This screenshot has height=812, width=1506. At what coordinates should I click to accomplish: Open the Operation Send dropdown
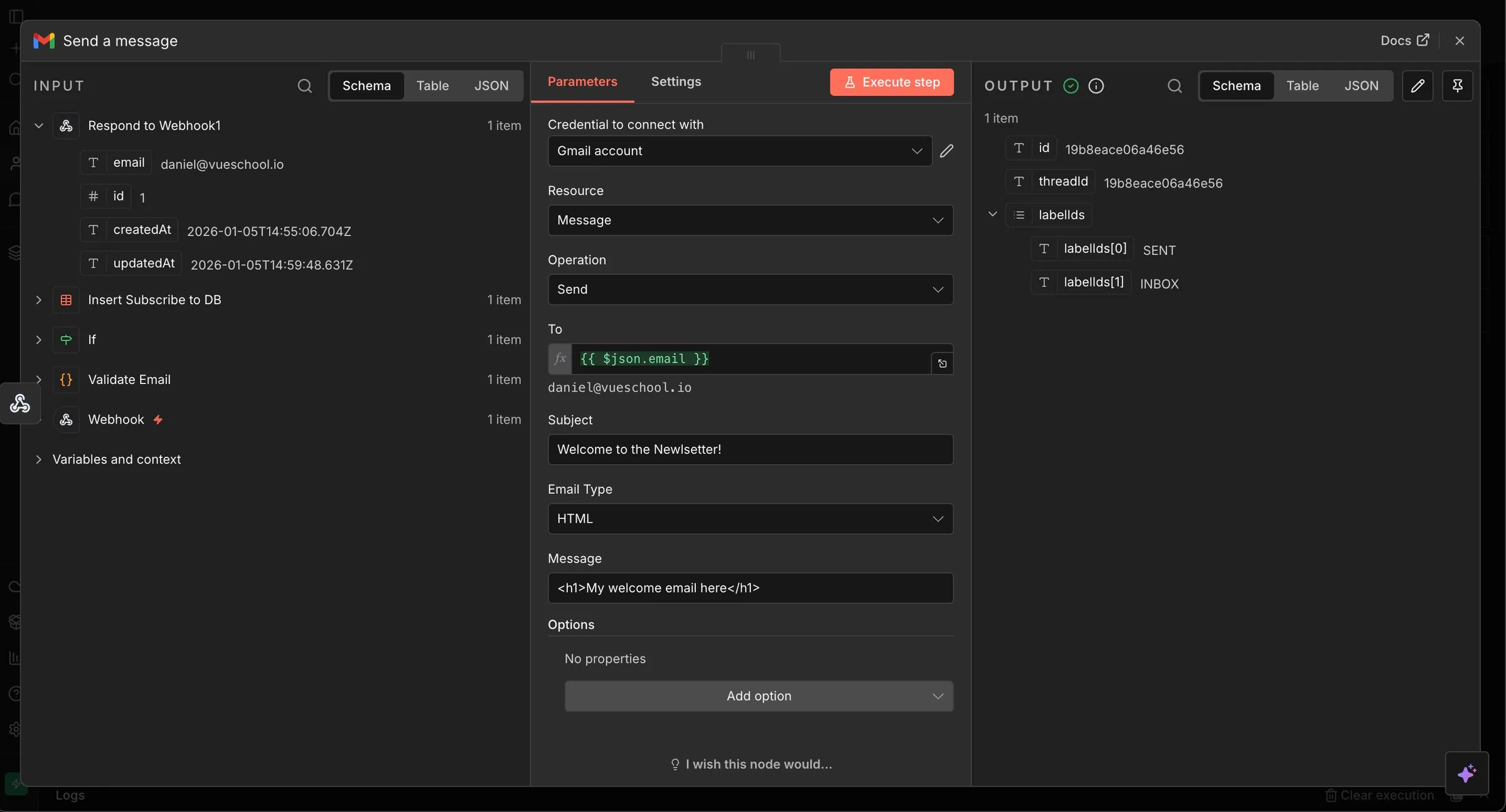(750, 289)
